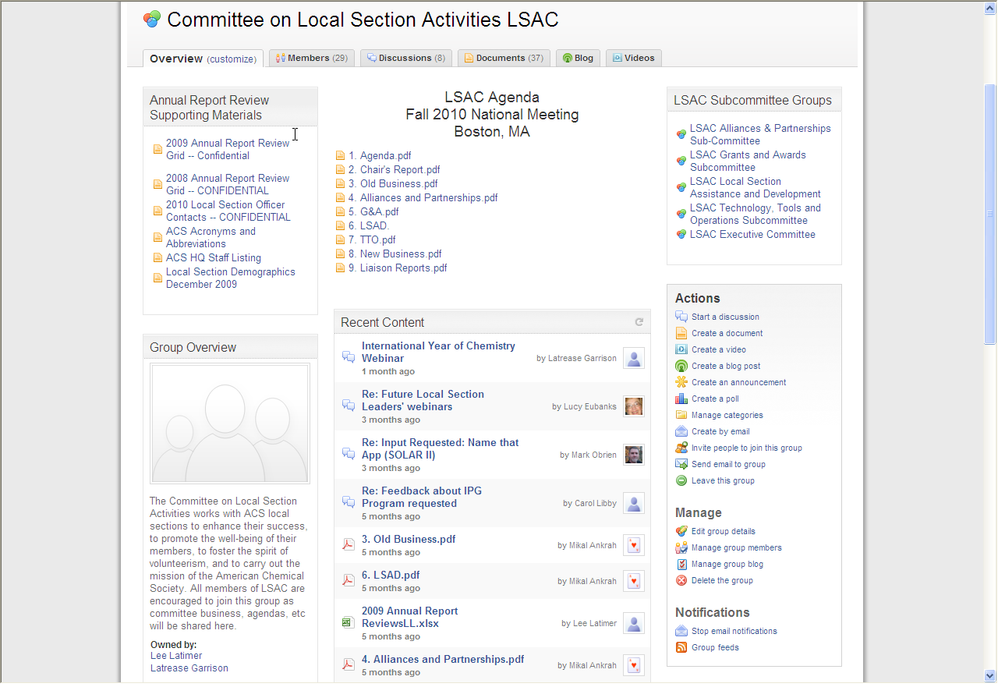Click the Start a discussion icon

pos(681,317)
